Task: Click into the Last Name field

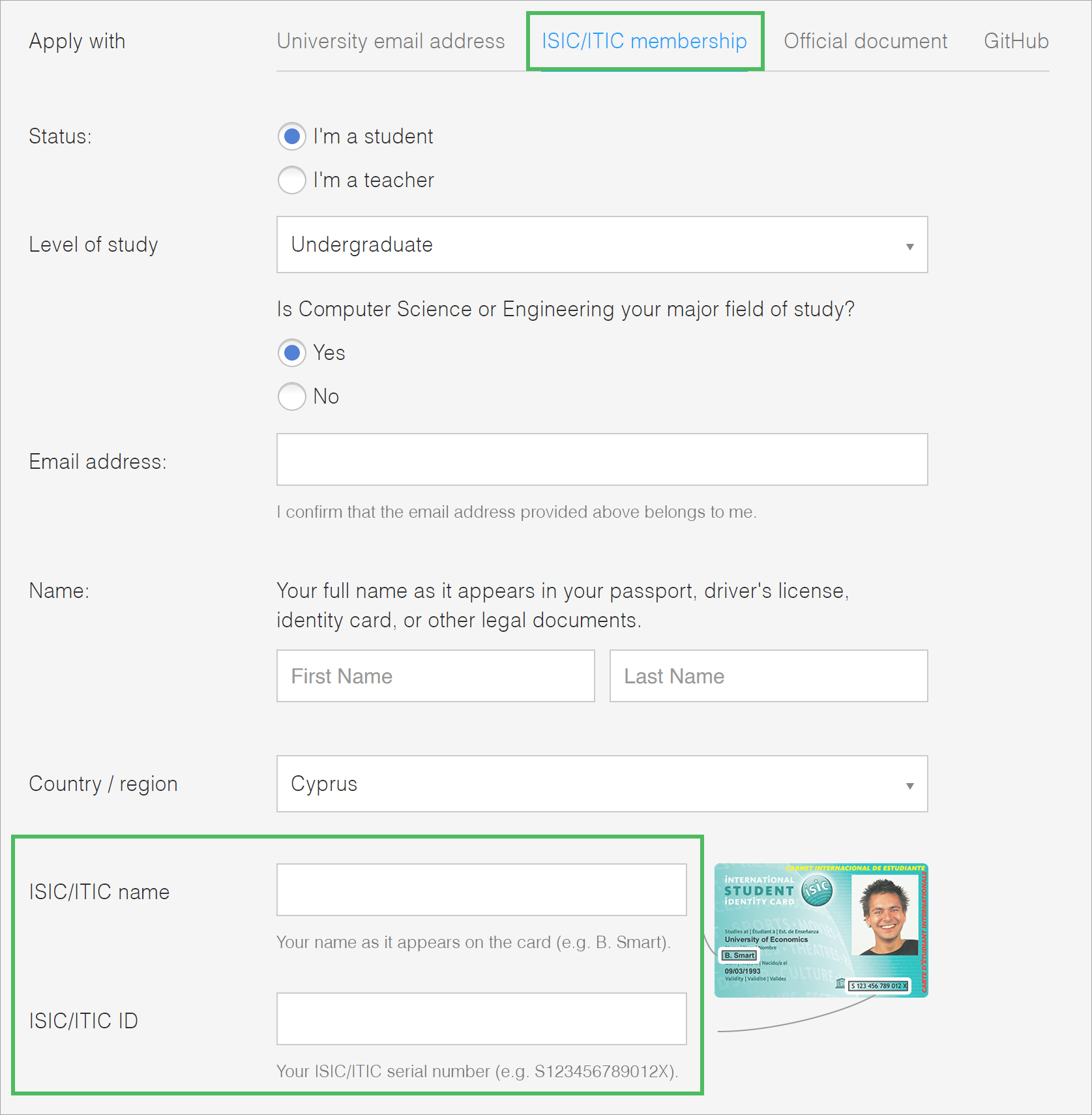Action: tap(768, 676)
